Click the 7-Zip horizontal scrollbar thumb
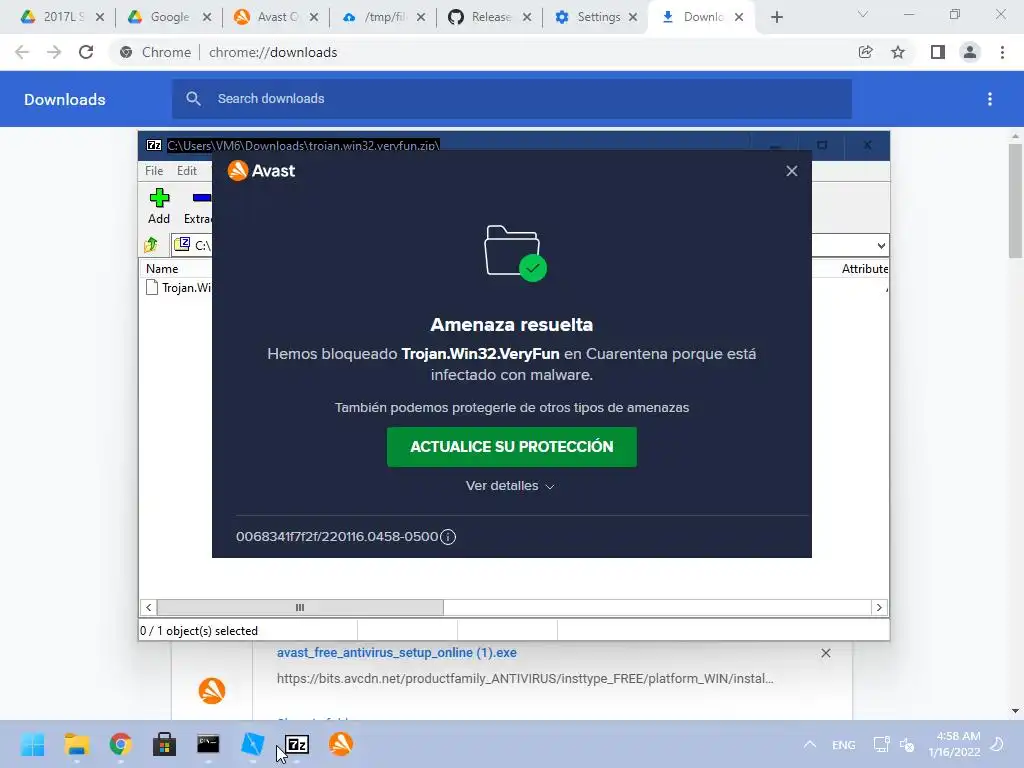This screenshot has width=1024, height=768. click(x=300, y=607)
